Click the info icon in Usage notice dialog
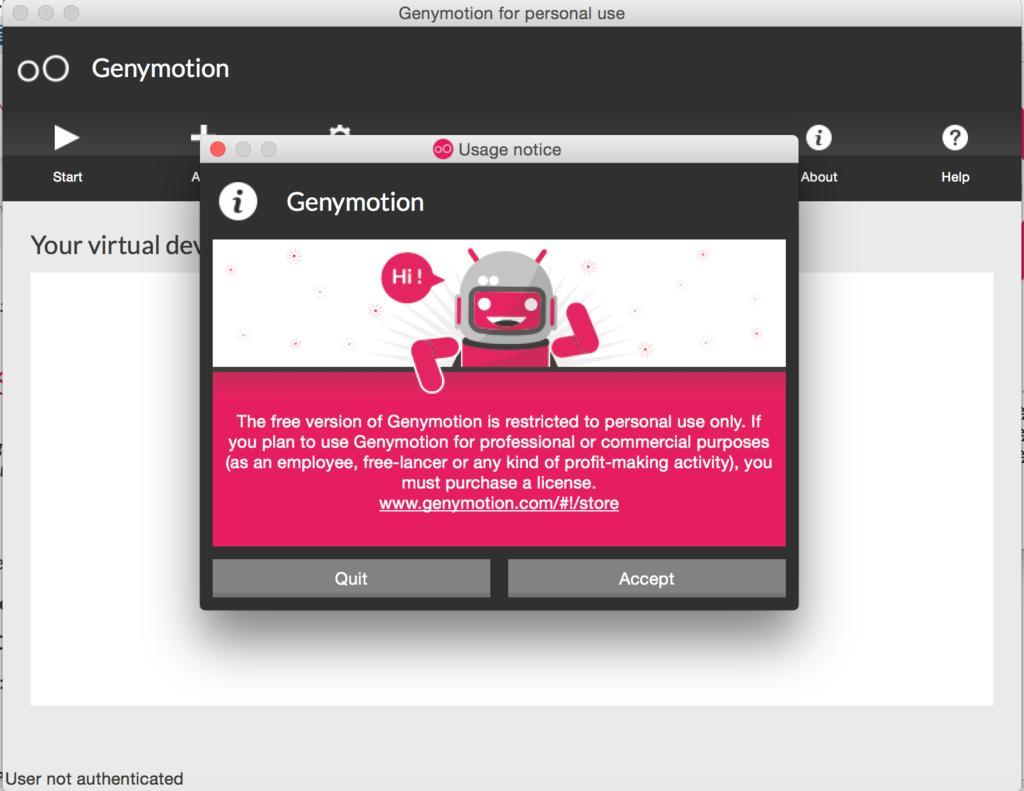Screen dimensions: 1024x791 tap(238, 201)
